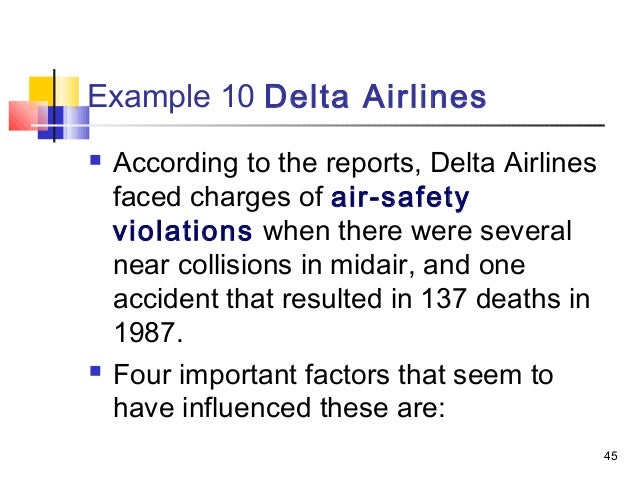Select the bold 'Delta Airlines' title text
The height and width of the screenshot is (479, 638).
tap(375, 96)
